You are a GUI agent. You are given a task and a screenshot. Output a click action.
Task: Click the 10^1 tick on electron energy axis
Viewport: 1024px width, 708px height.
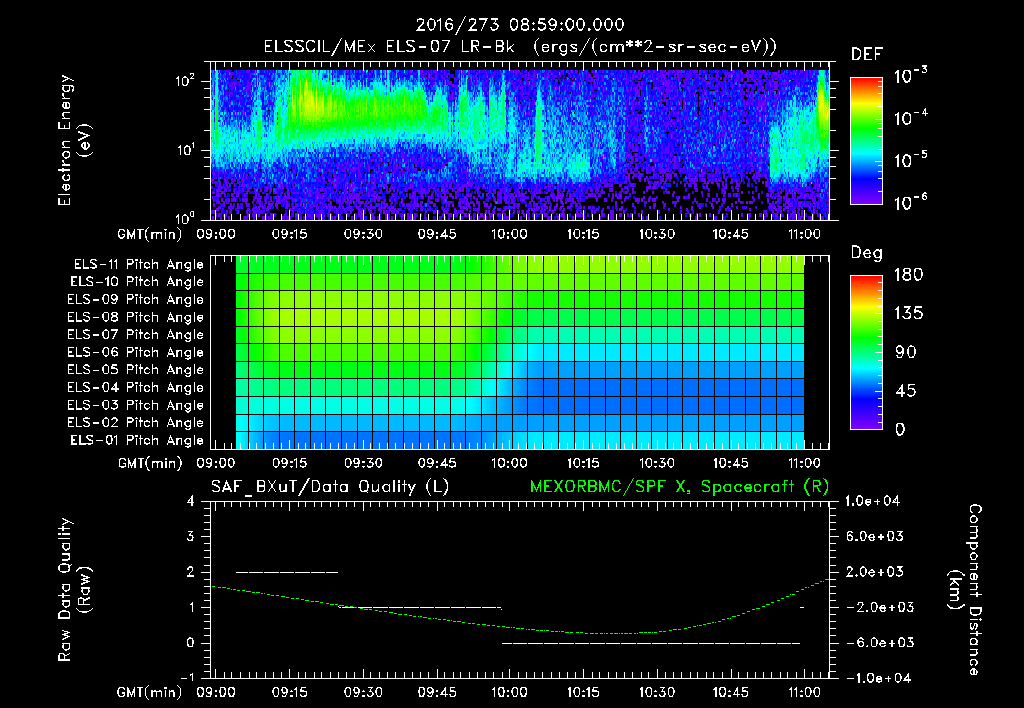185,150
